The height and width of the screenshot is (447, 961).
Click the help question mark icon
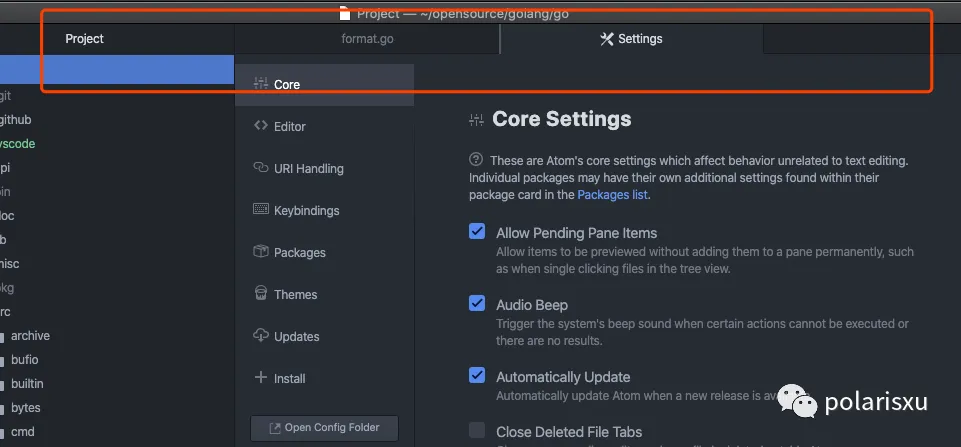476,160
